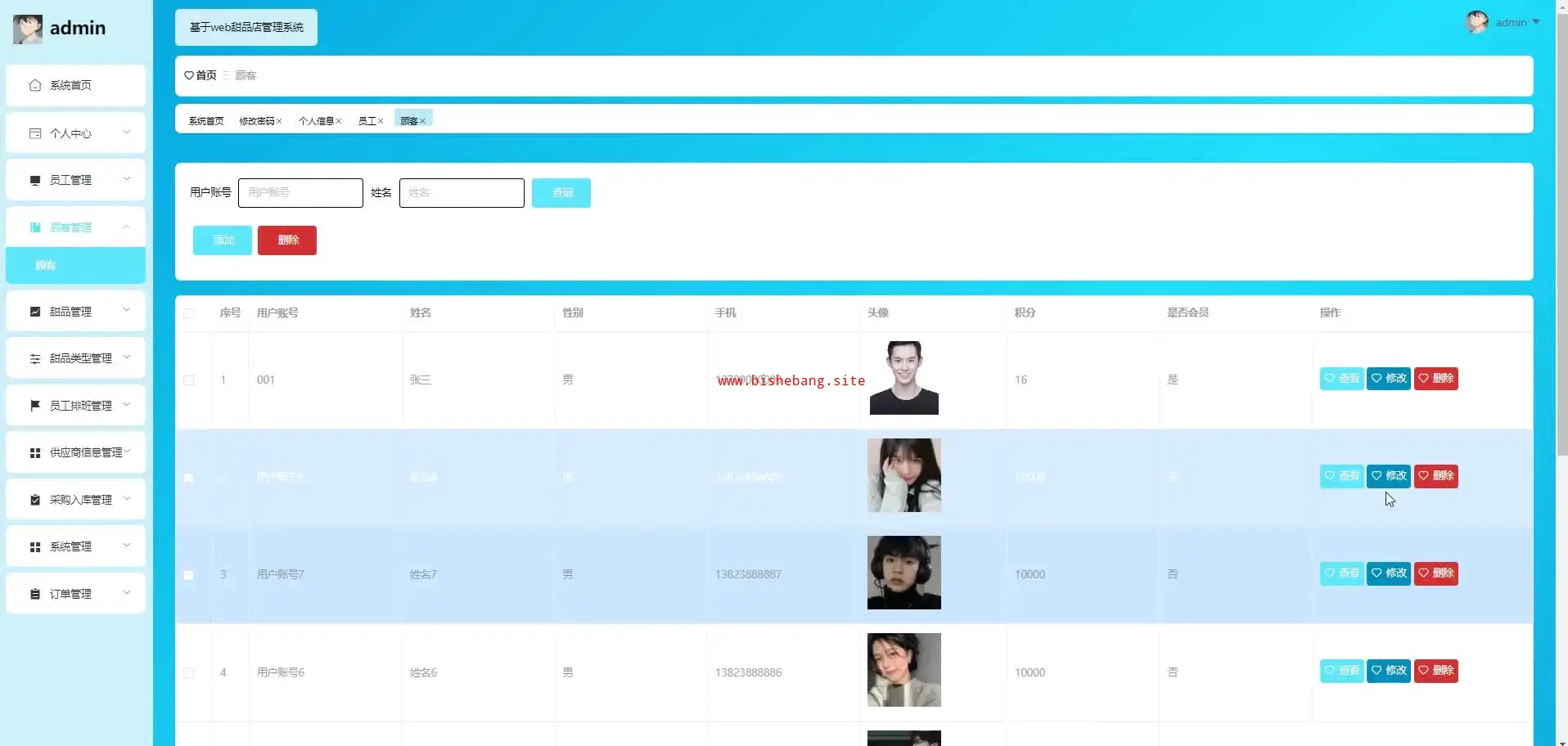Click the 查询 search button
1568x746 pixels.
[561, 193]
